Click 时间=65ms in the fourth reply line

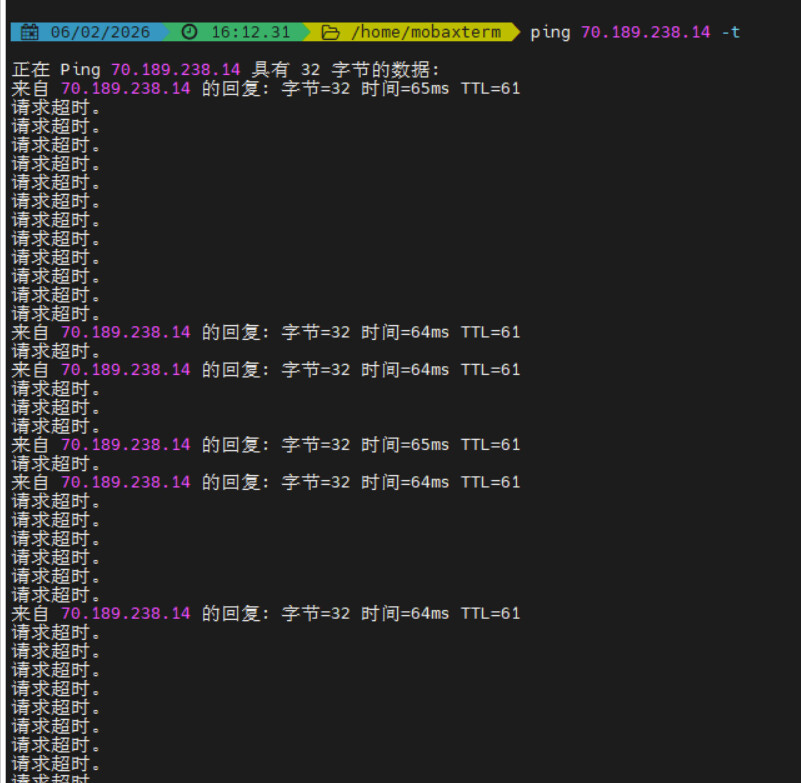coord(405,445)
